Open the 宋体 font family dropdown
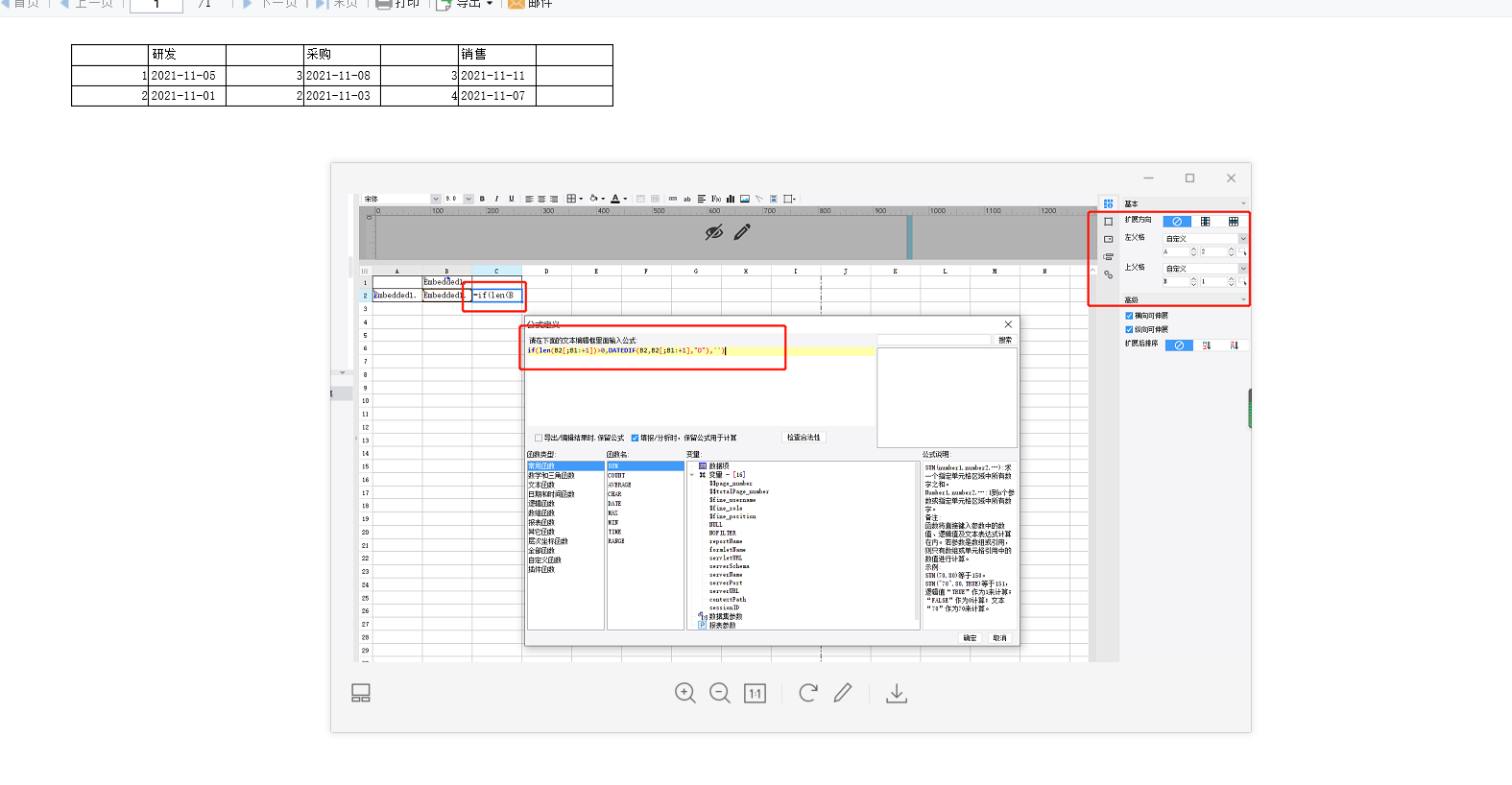Screen dimensions: 1512x785 point(436,199)
